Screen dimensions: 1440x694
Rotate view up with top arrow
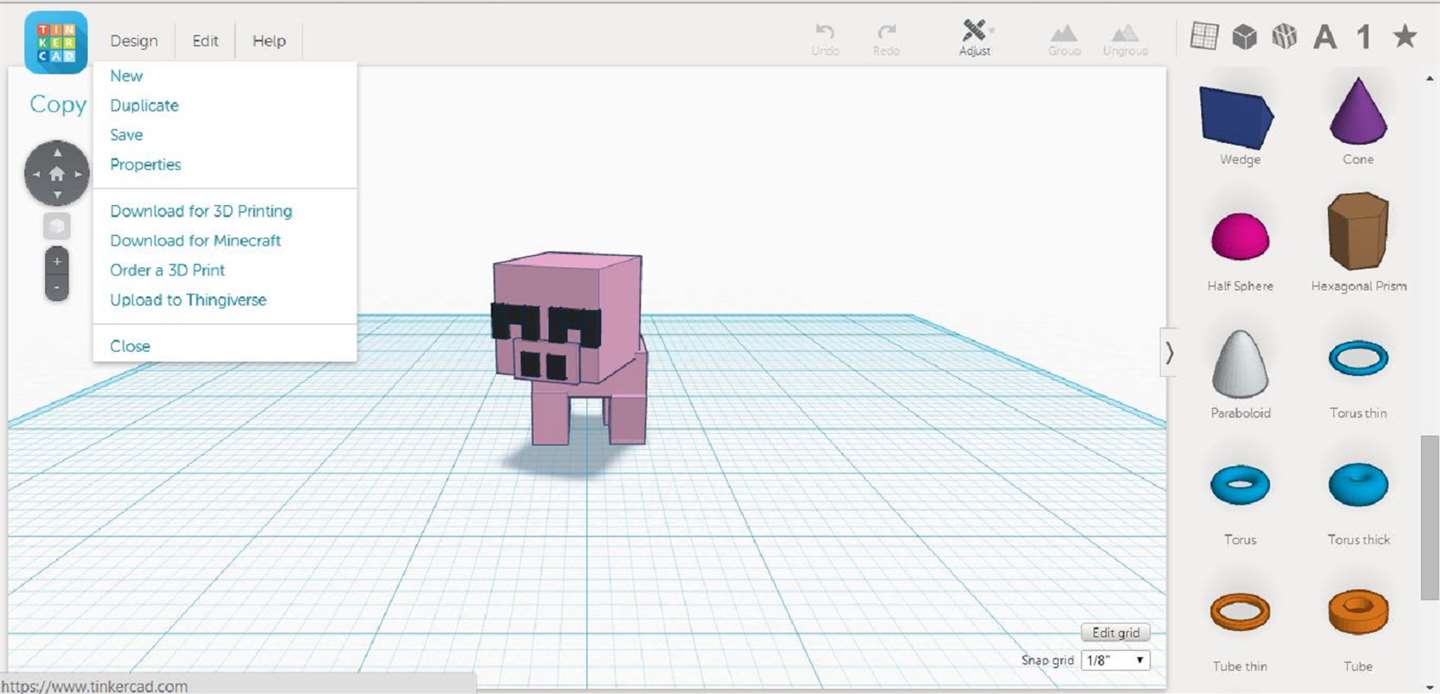click(57, 152)
